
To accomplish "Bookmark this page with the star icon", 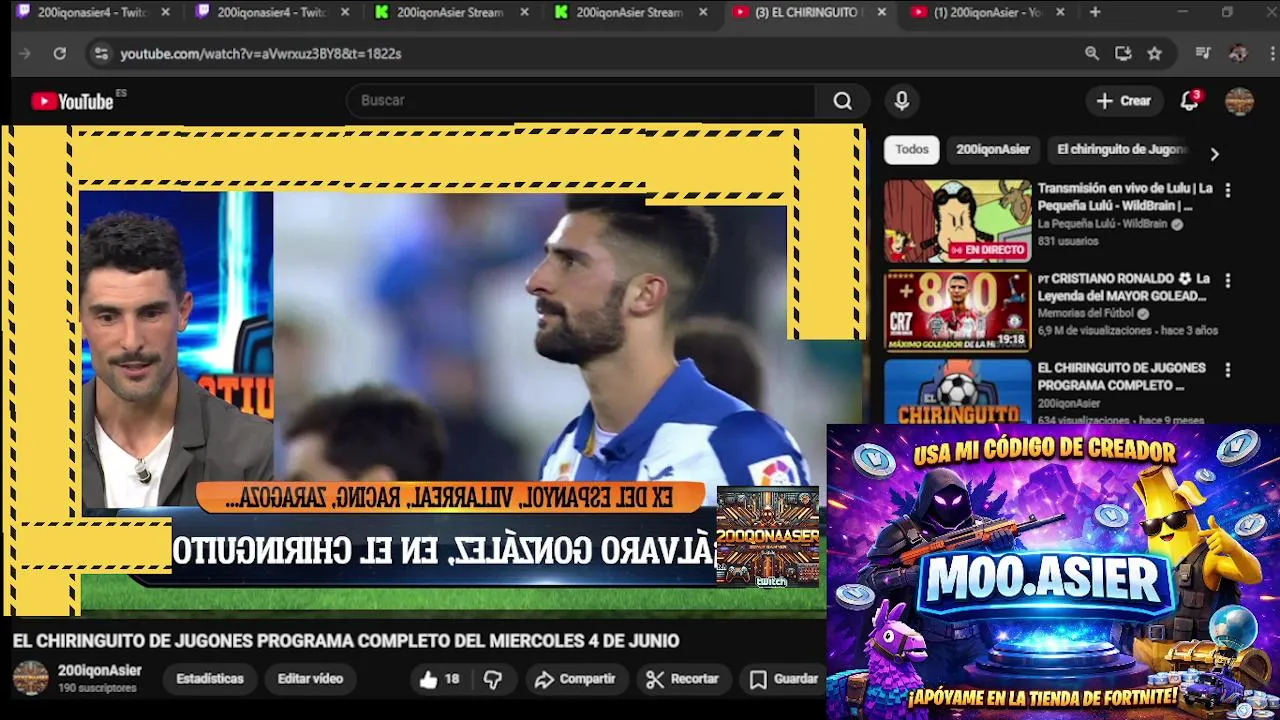I will coord(1155,53).
